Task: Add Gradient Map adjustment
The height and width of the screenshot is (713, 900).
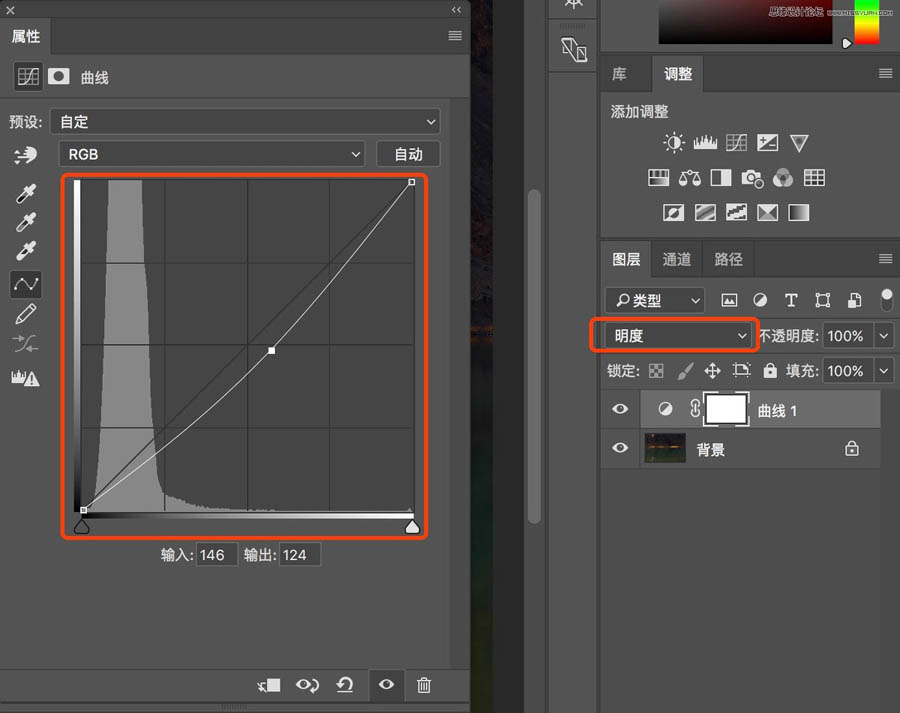Action: [798, 213]
